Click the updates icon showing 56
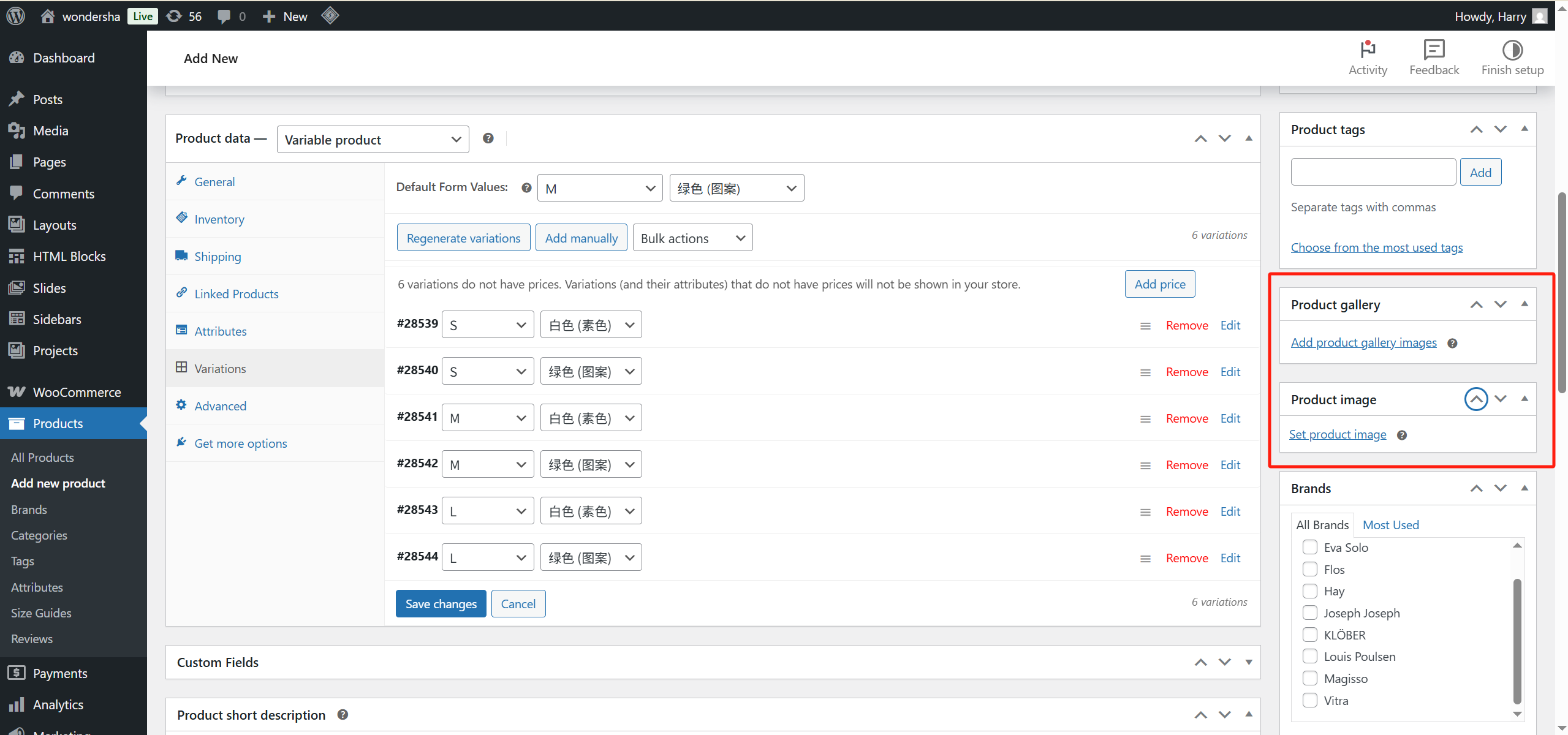 coord(174,16)
